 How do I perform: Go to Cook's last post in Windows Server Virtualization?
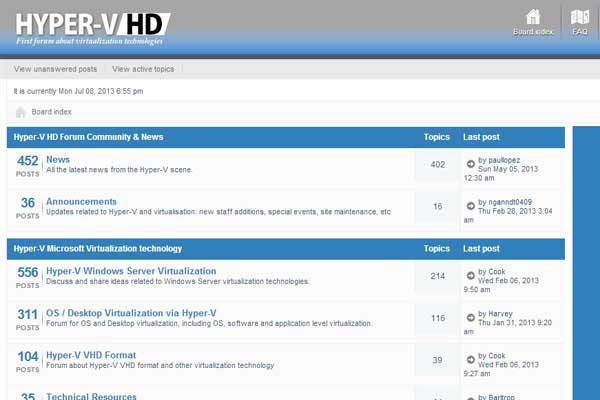coord(471,276)
